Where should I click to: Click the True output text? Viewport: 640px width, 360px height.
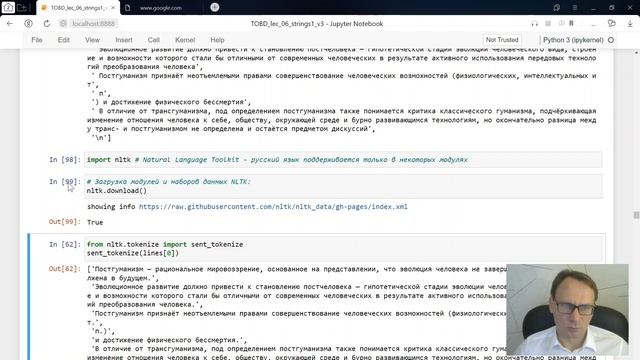pos(95,222)
